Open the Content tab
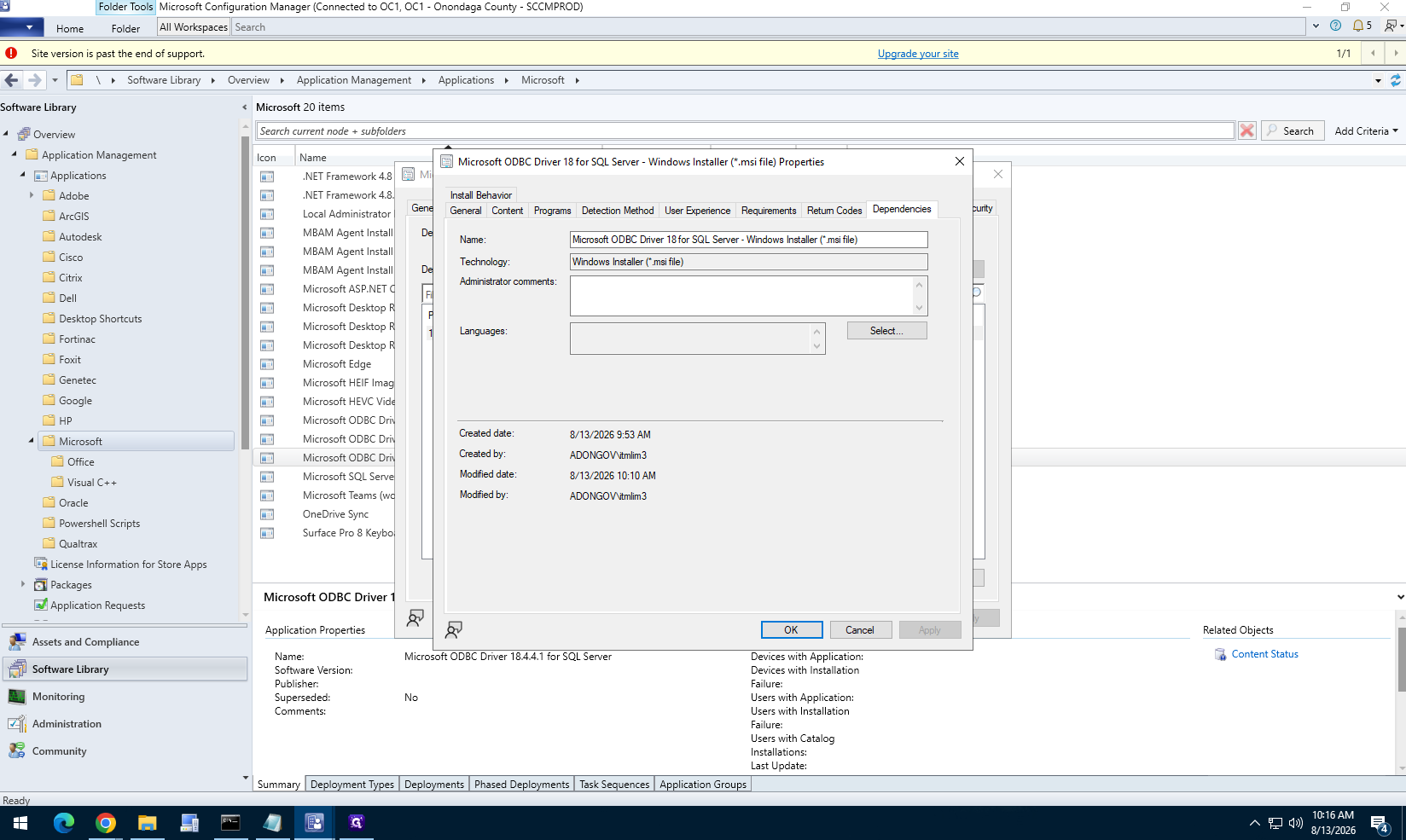This screenshot has width=1406, height=840. tap(508, 211)
